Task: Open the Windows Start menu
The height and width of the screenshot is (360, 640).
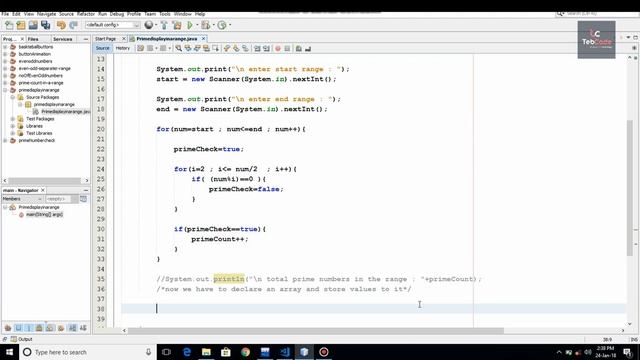Action: (x=9, y=352)
